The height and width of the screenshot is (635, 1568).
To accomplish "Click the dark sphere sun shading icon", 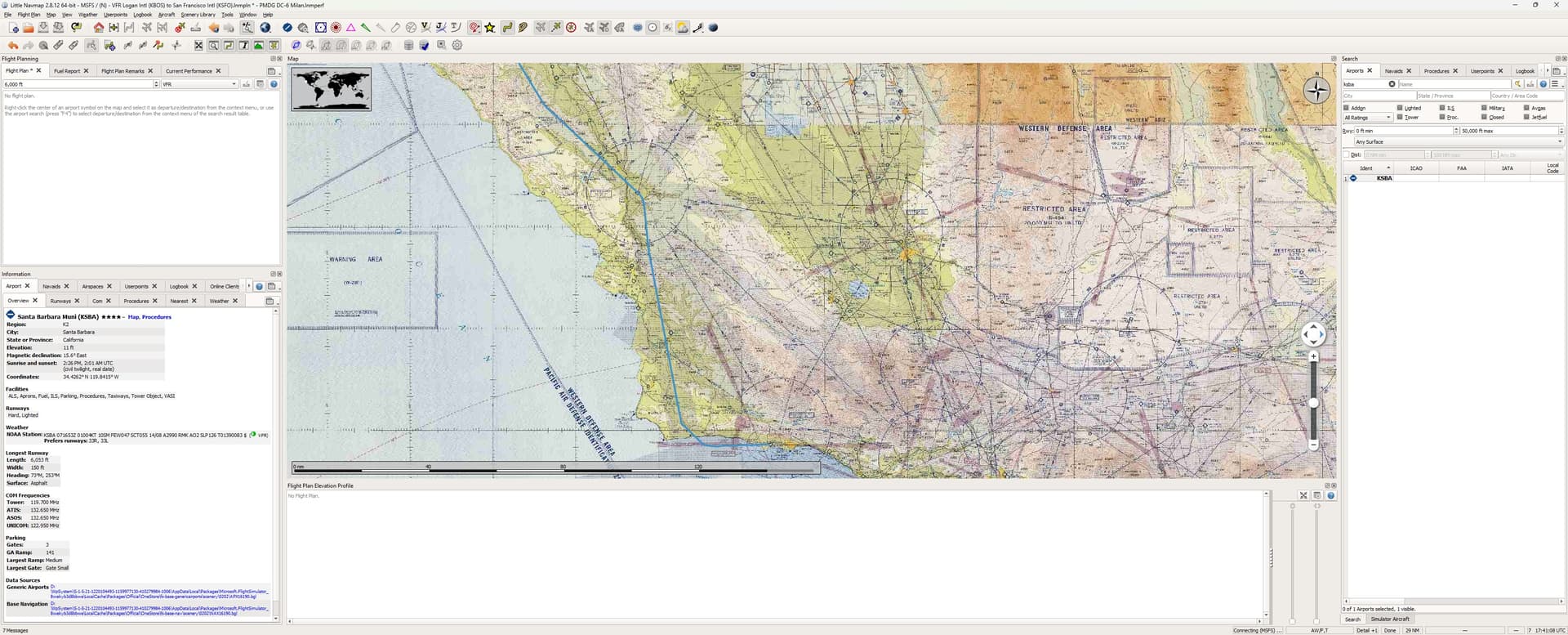I will (713, 28).
